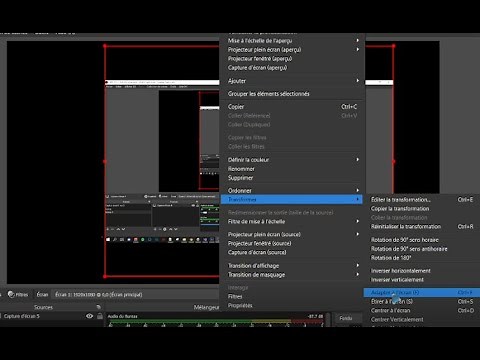Expand Définir la couleur submenu
Viewport: 480px width, 360px height.
click(x=292, y=160)
